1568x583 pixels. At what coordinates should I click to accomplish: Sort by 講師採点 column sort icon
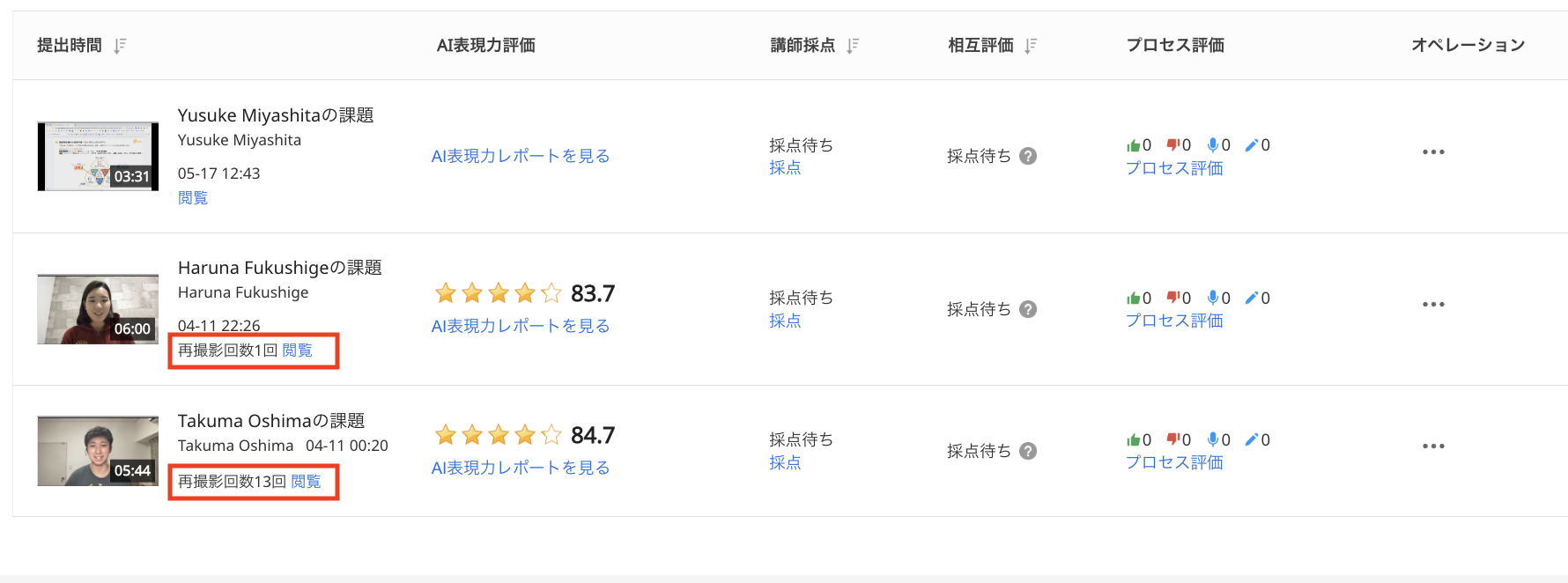[853, 46]
